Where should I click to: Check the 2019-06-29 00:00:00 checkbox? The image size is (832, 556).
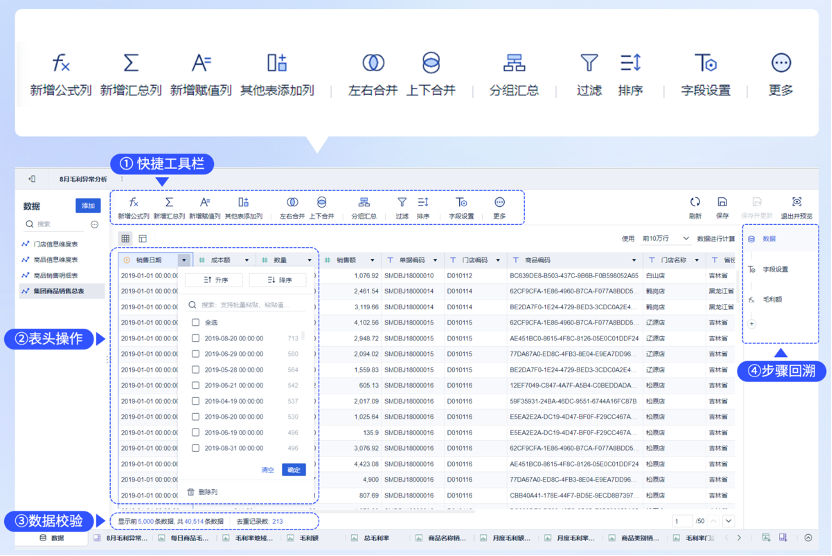(x=195, y=353)
